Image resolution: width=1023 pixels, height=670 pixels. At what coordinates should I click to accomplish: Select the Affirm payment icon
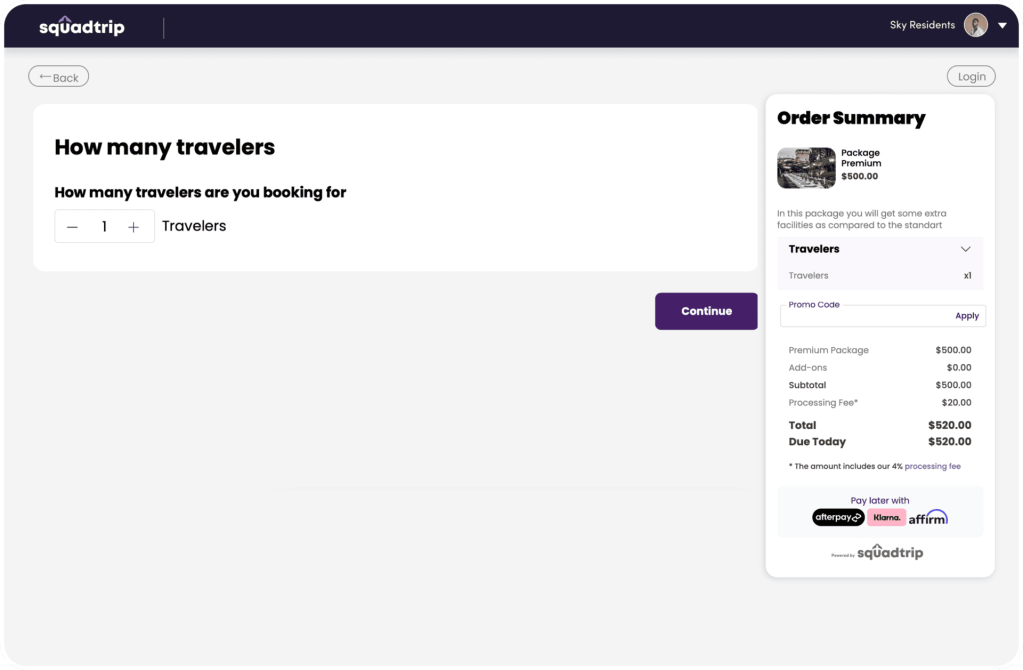927,517
